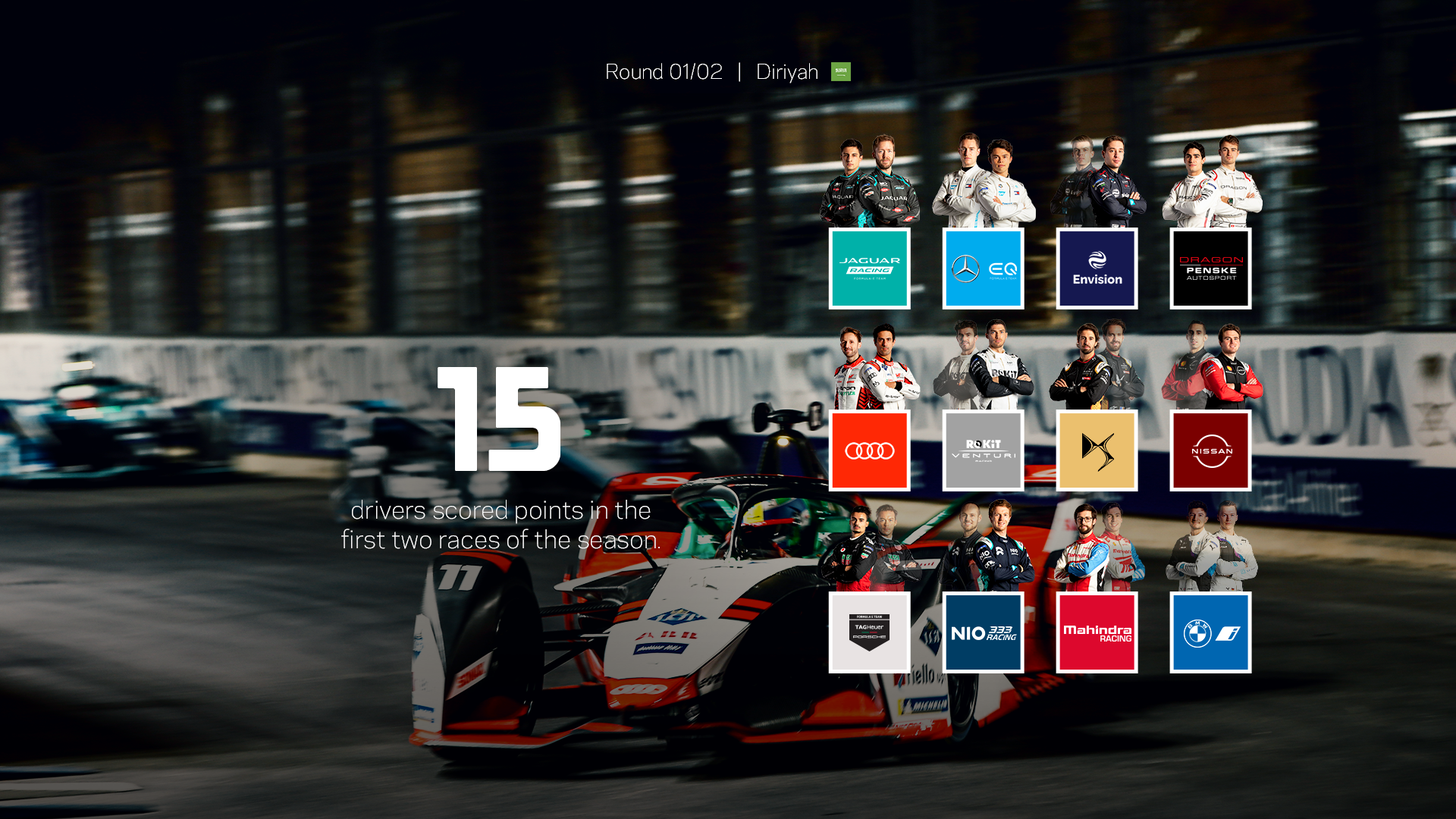Click the drivers scored points caption
The height and width of the screenshot is (819, 1456).
(x=500, y=525)
